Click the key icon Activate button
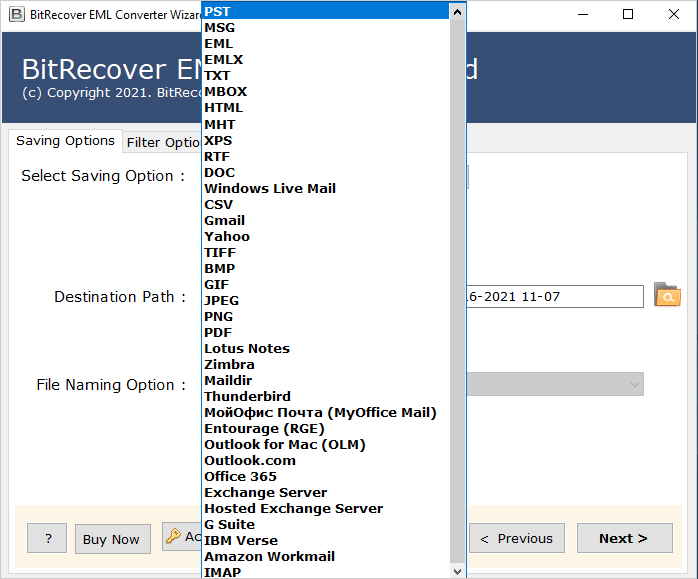Screen dimensions: 698x579 pos(182,537)
